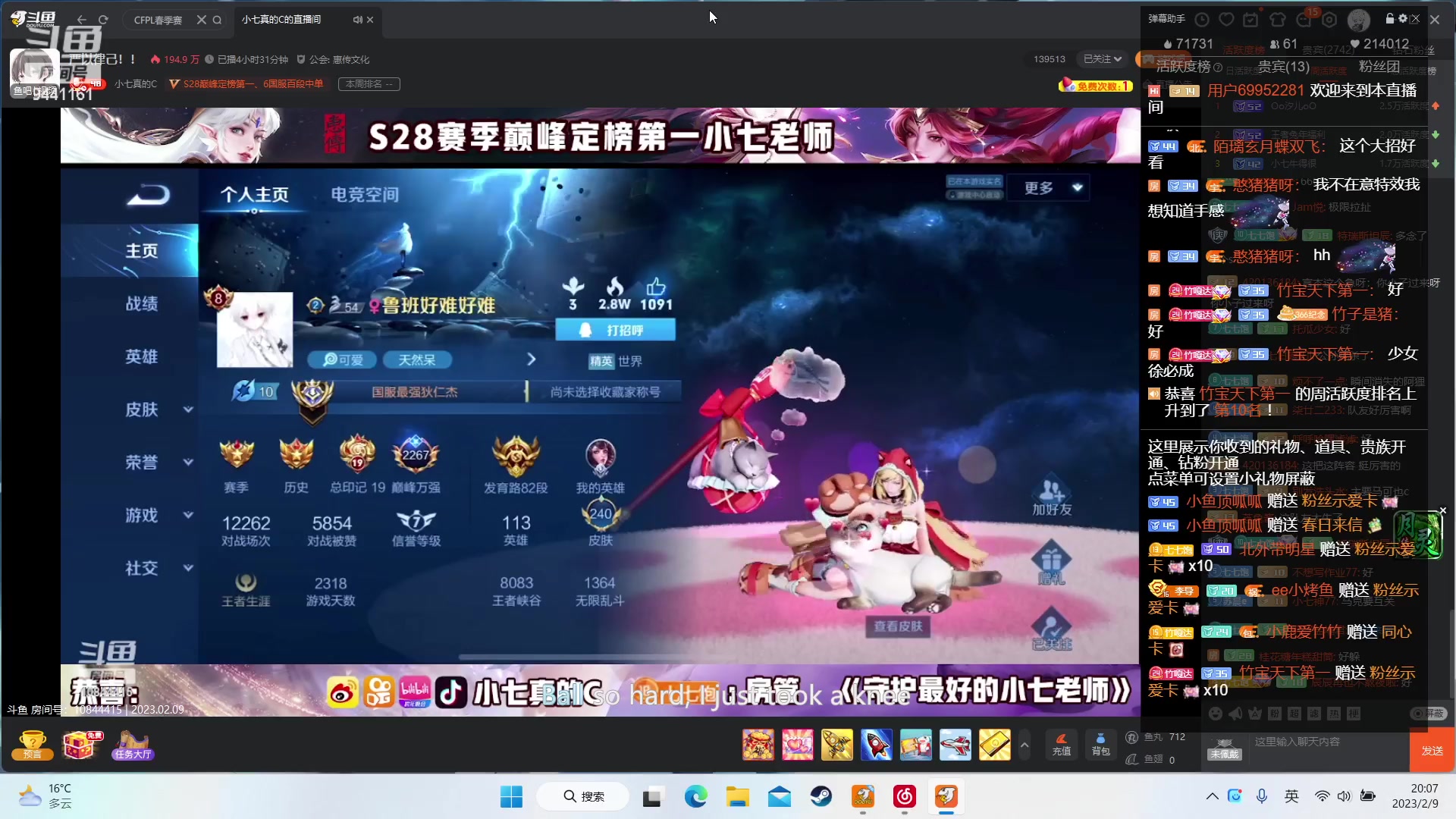Click the 公会: 惠传文化 guild link

point(339,59)
